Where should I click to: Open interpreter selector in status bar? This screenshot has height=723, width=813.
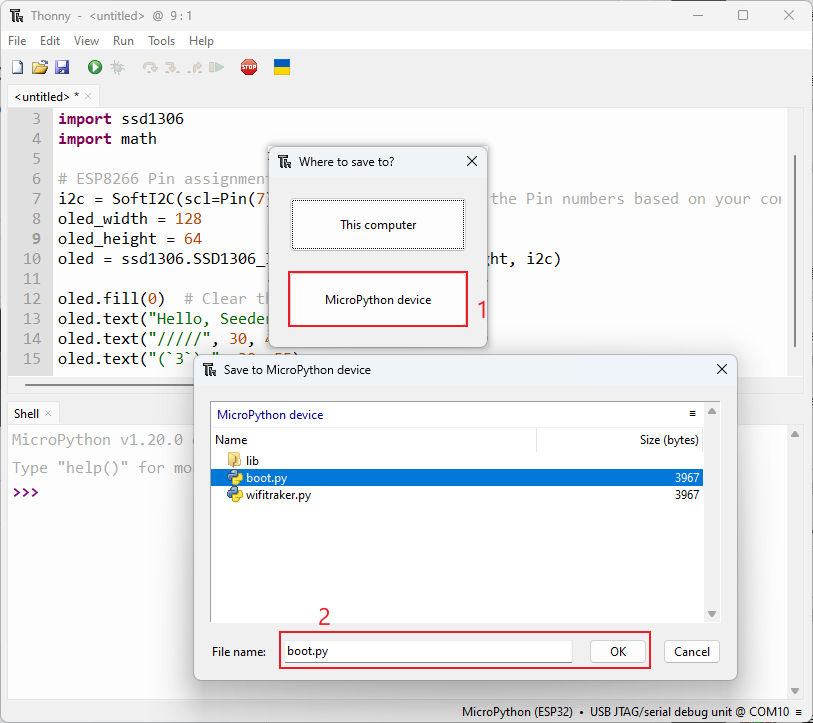(x=625, y=712)
